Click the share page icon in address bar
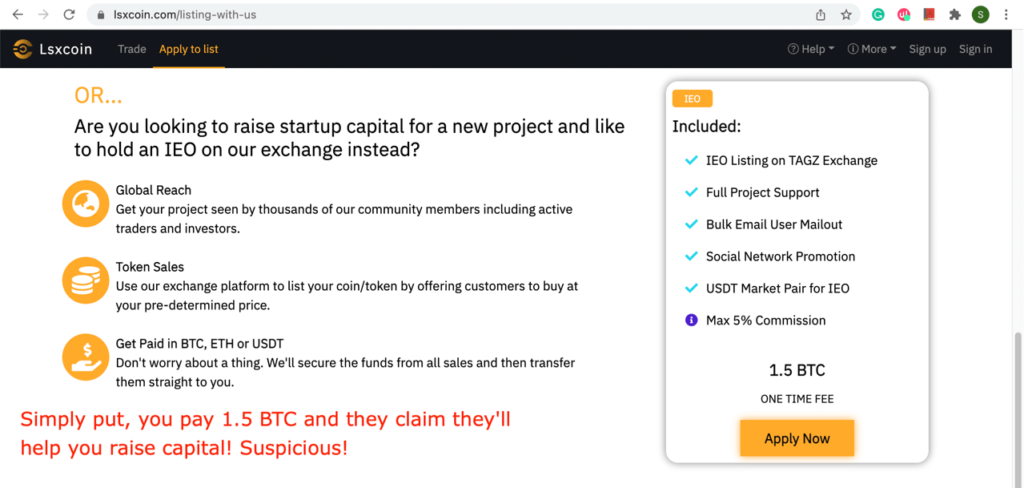The width and height of the screenshot is (1024, 488). (x=821, y=14)
